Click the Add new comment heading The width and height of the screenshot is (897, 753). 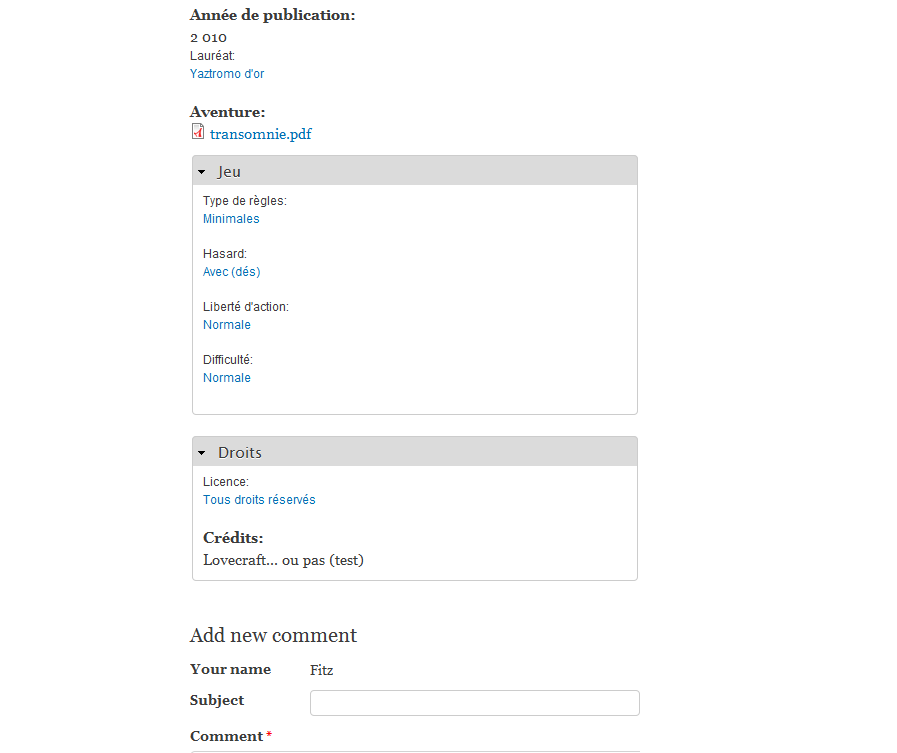coord(273,635)
